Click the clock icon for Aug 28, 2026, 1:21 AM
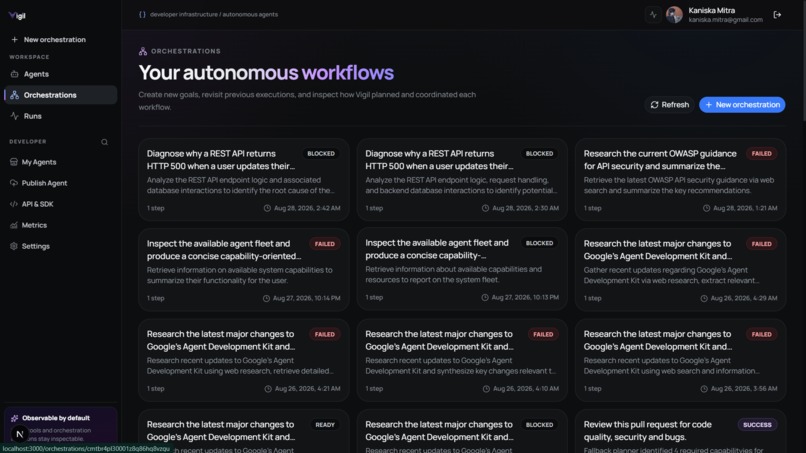Image resolution: width=806 pixels, height=453 pixels. tap(706, 208)
